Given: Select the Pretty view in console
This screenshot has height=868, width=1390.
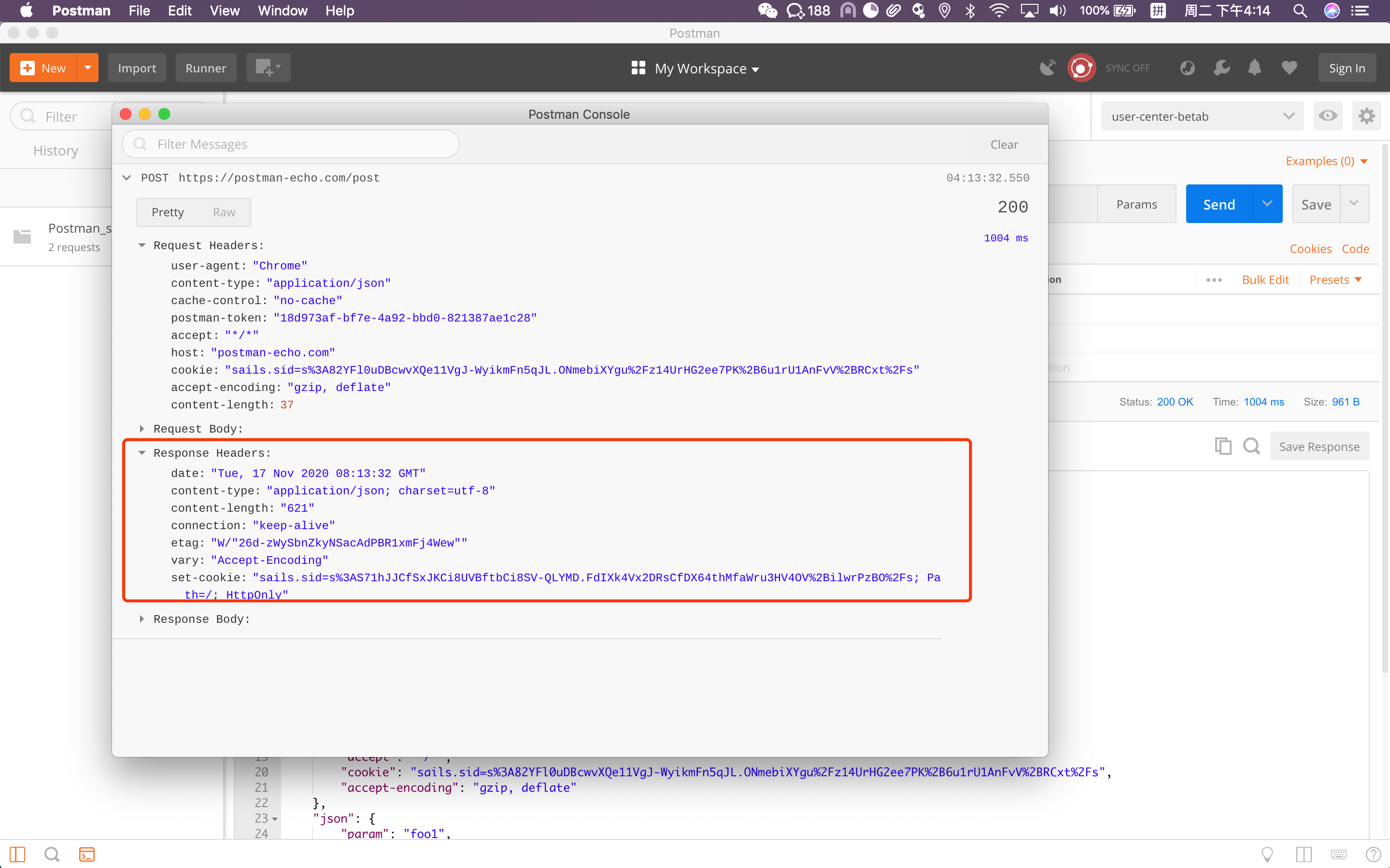Looking at the screenshot, I should [168, 212].
